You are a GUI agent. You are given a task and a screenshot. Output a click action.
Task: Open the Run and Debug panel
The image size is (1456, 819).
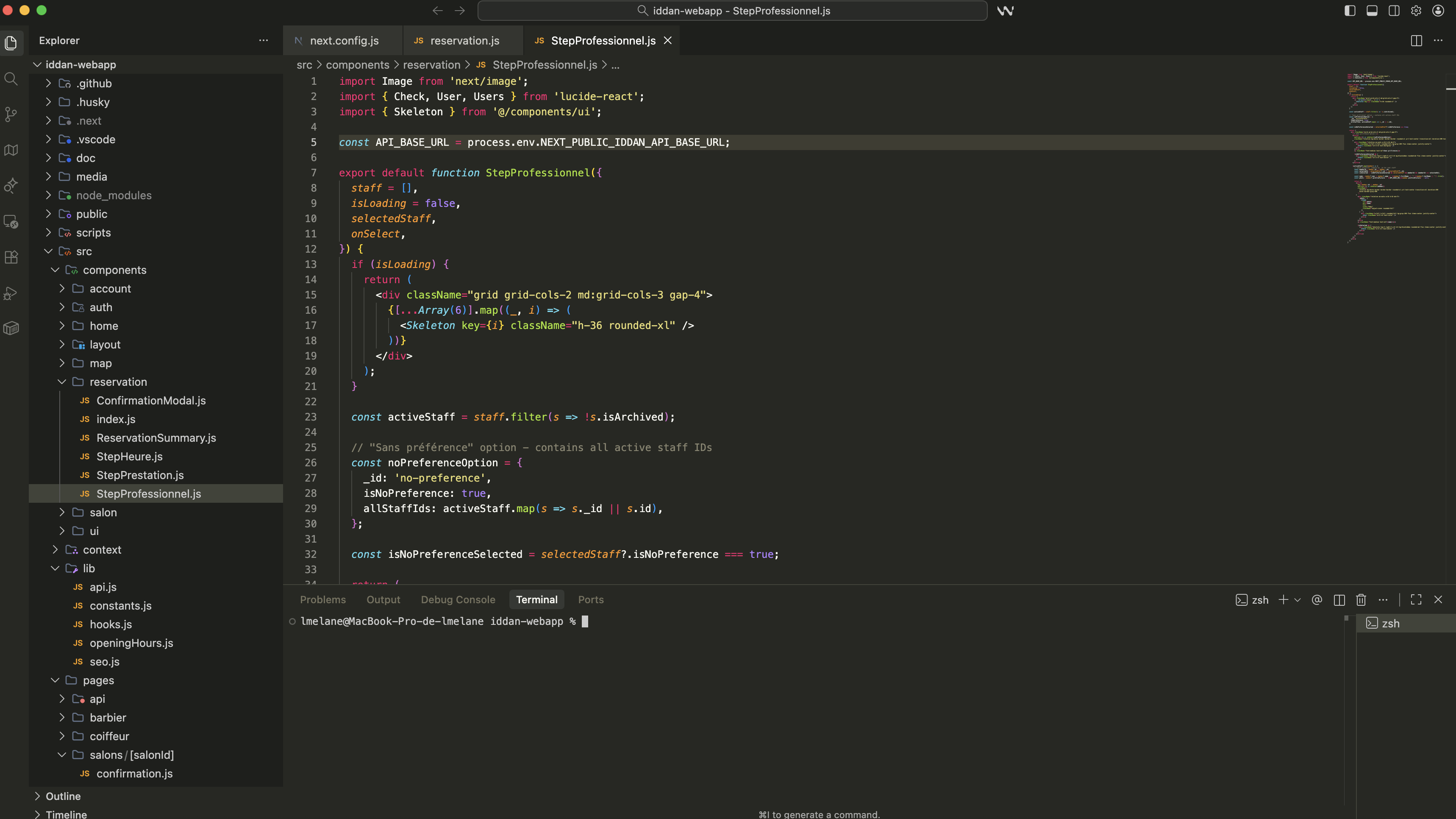11,293
